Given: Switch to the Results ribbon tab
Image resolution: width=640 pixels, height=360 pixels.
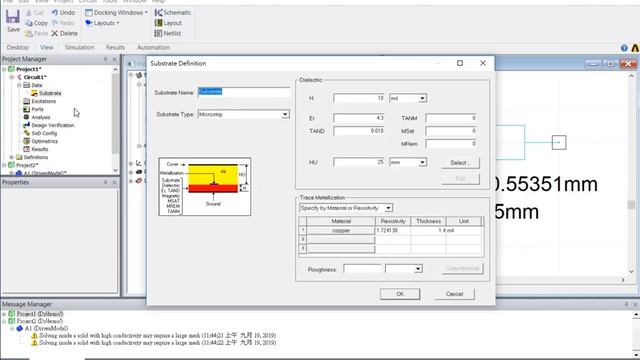Looking at the screenshot, I should click(115, 47).
